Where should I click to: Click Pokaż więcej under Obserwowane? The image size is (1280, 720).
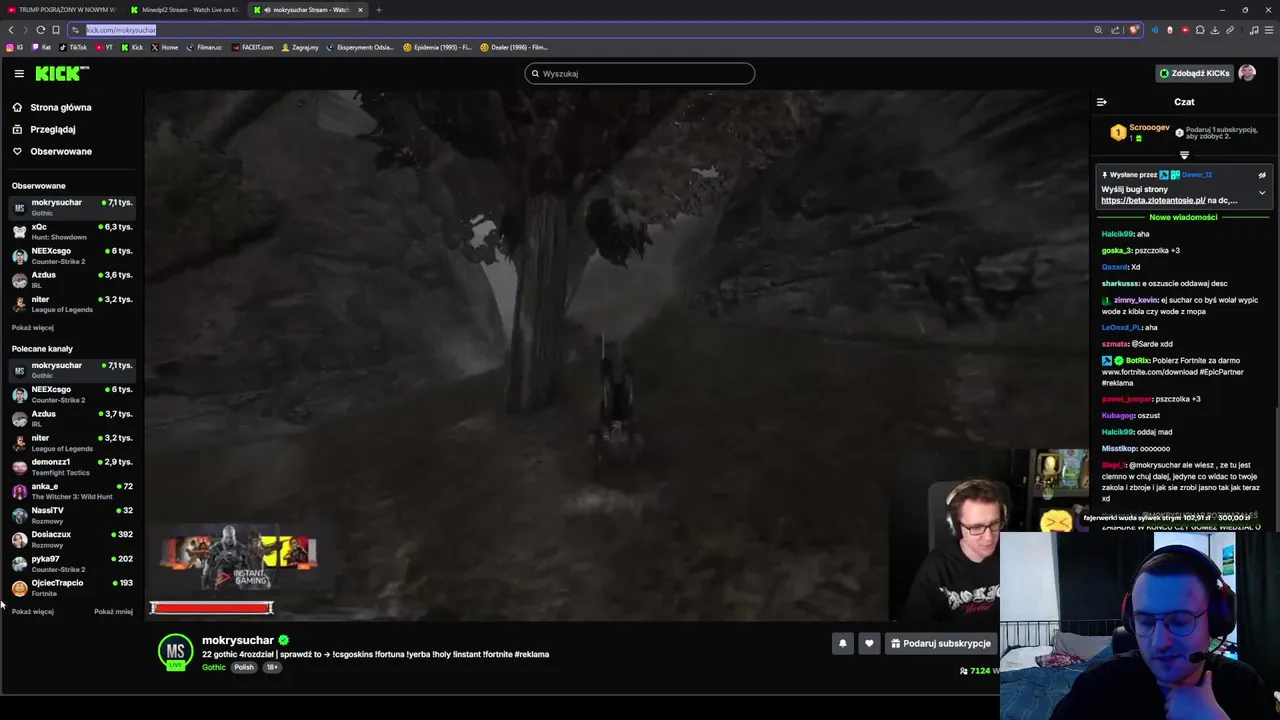click(32, 328)
